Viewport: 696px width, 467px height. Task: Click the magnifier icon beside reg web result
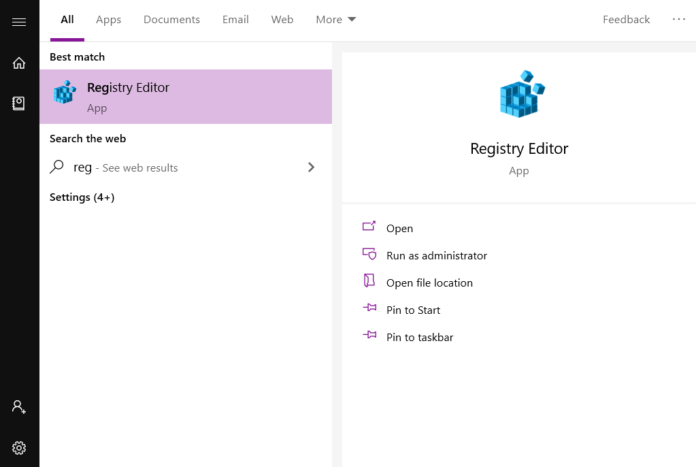[57, 167]
